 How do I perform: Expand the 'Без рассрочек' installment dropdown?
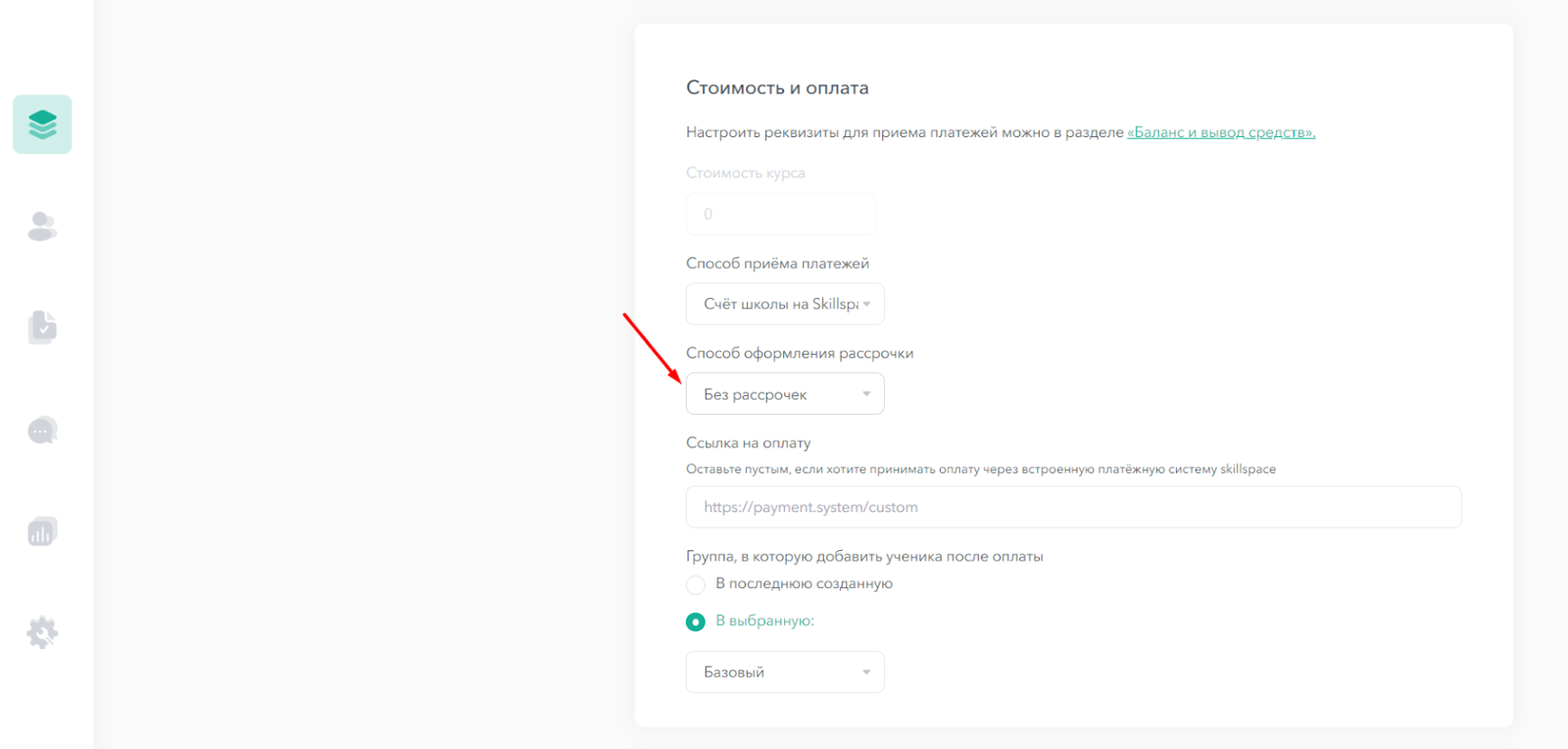point(785,394)
